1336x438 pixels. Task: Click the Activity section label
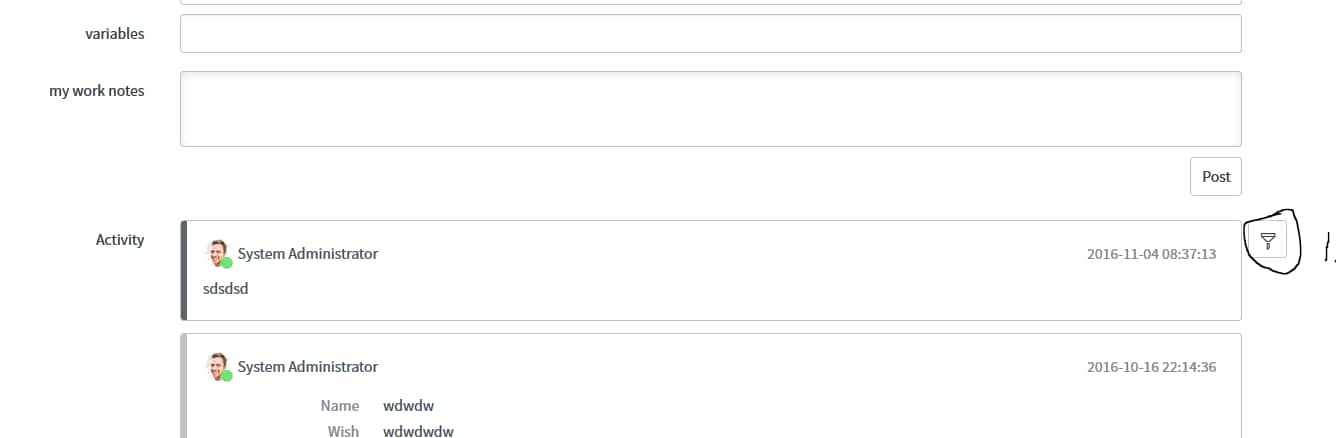120,240
